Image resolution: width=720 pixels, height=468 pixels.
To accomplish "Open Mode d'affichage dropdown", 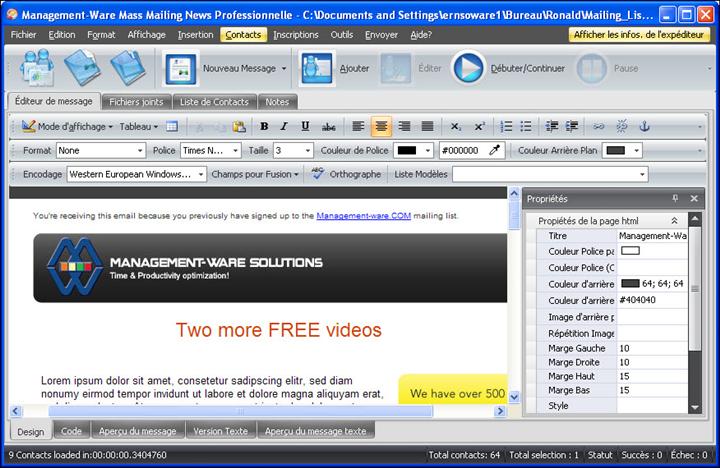I will coord(111,127).
